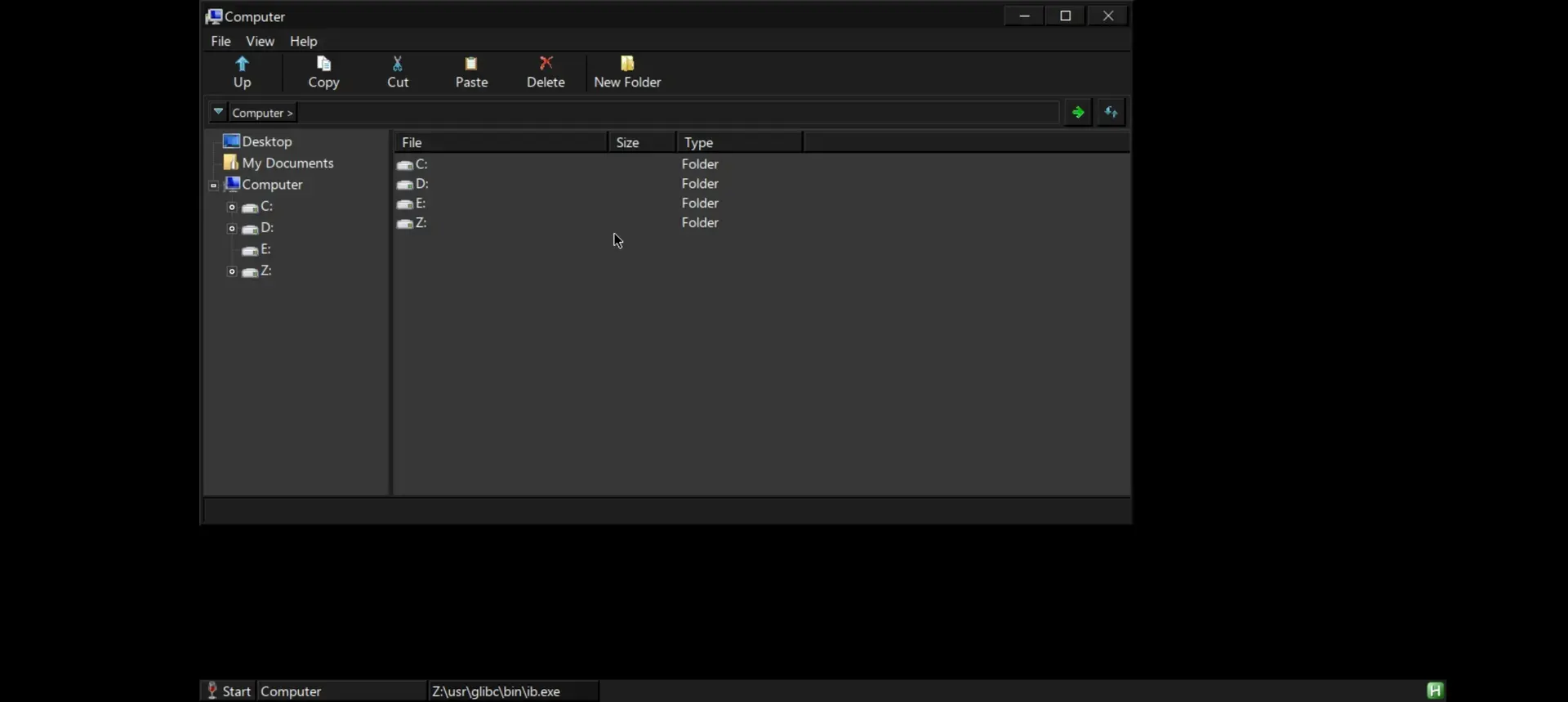Viewport: 1568px width, 702px height.
Task: Click the Delete red X icon
Action: 546,64
